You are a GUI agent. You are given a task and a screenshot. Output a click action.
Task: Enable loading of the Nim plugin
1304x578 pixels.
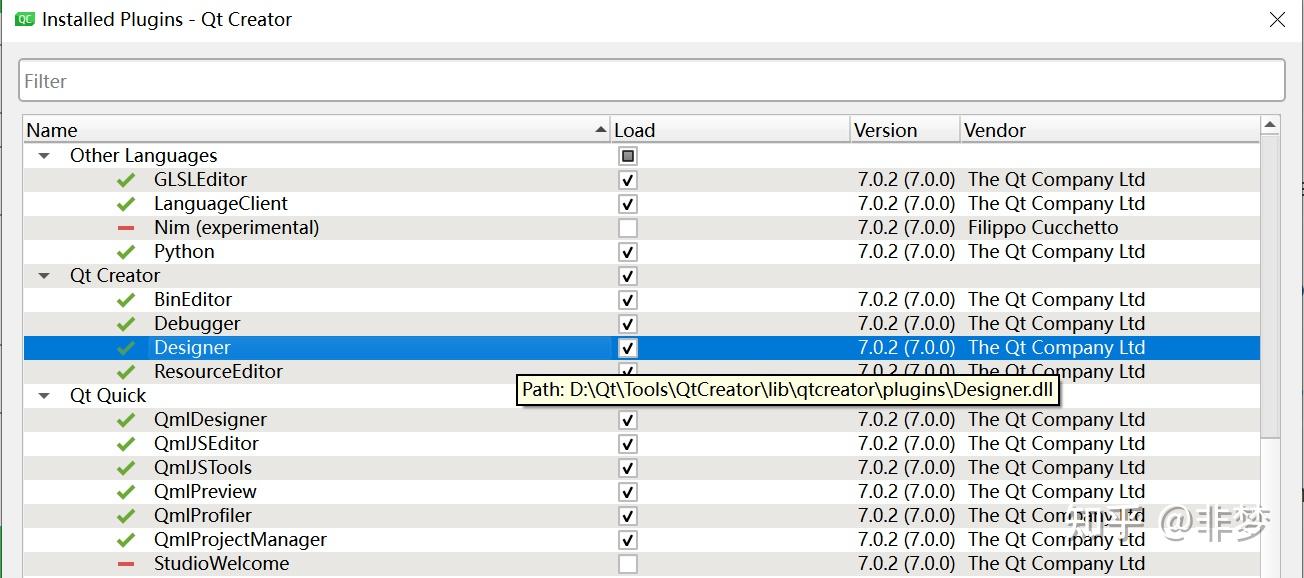tap(627, 227)
